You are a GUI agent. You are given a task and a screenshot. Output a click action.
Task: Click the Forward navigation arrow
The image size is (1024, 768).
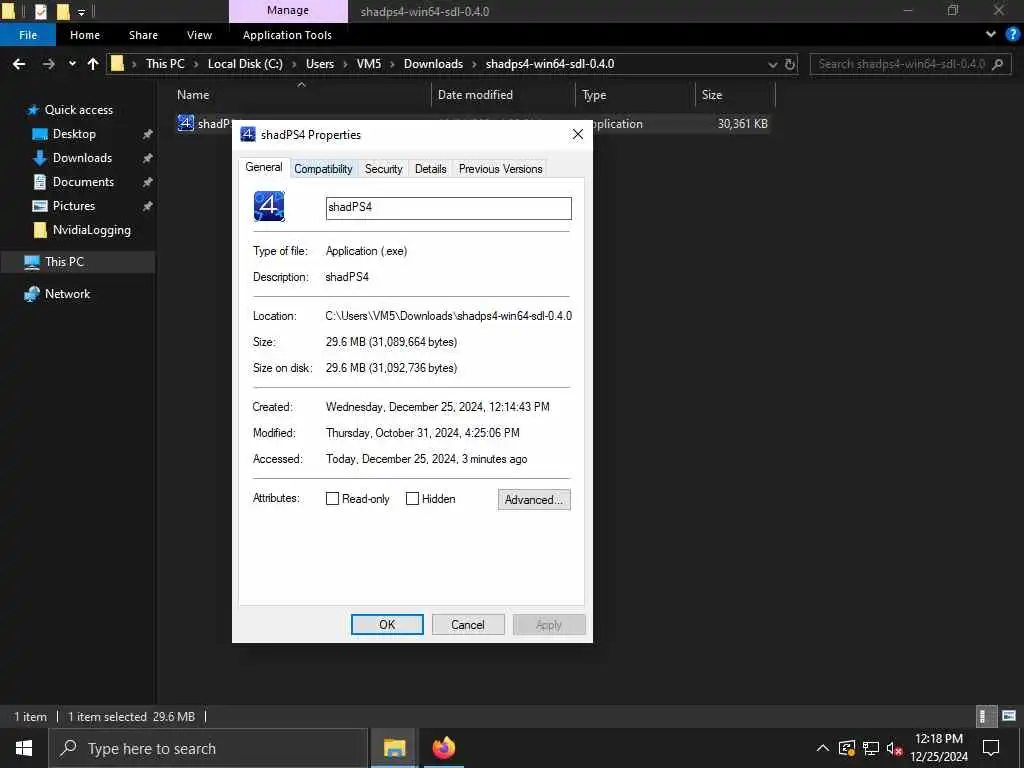pos(48,64)
